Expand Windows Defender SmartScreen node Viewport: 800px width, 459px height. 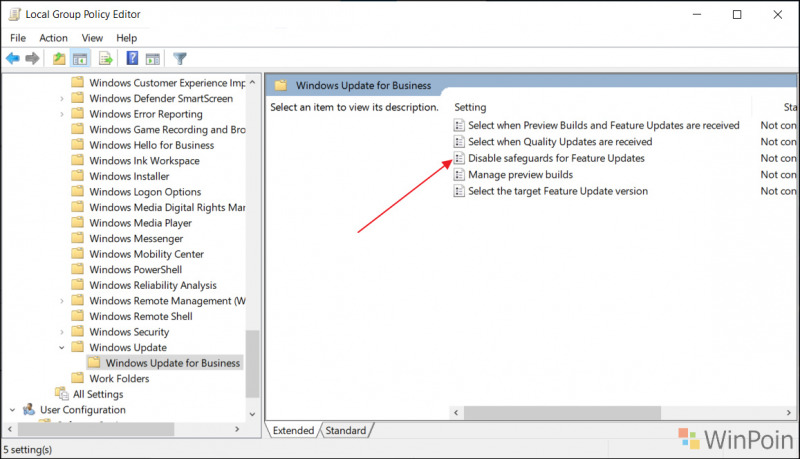point(62,98)
